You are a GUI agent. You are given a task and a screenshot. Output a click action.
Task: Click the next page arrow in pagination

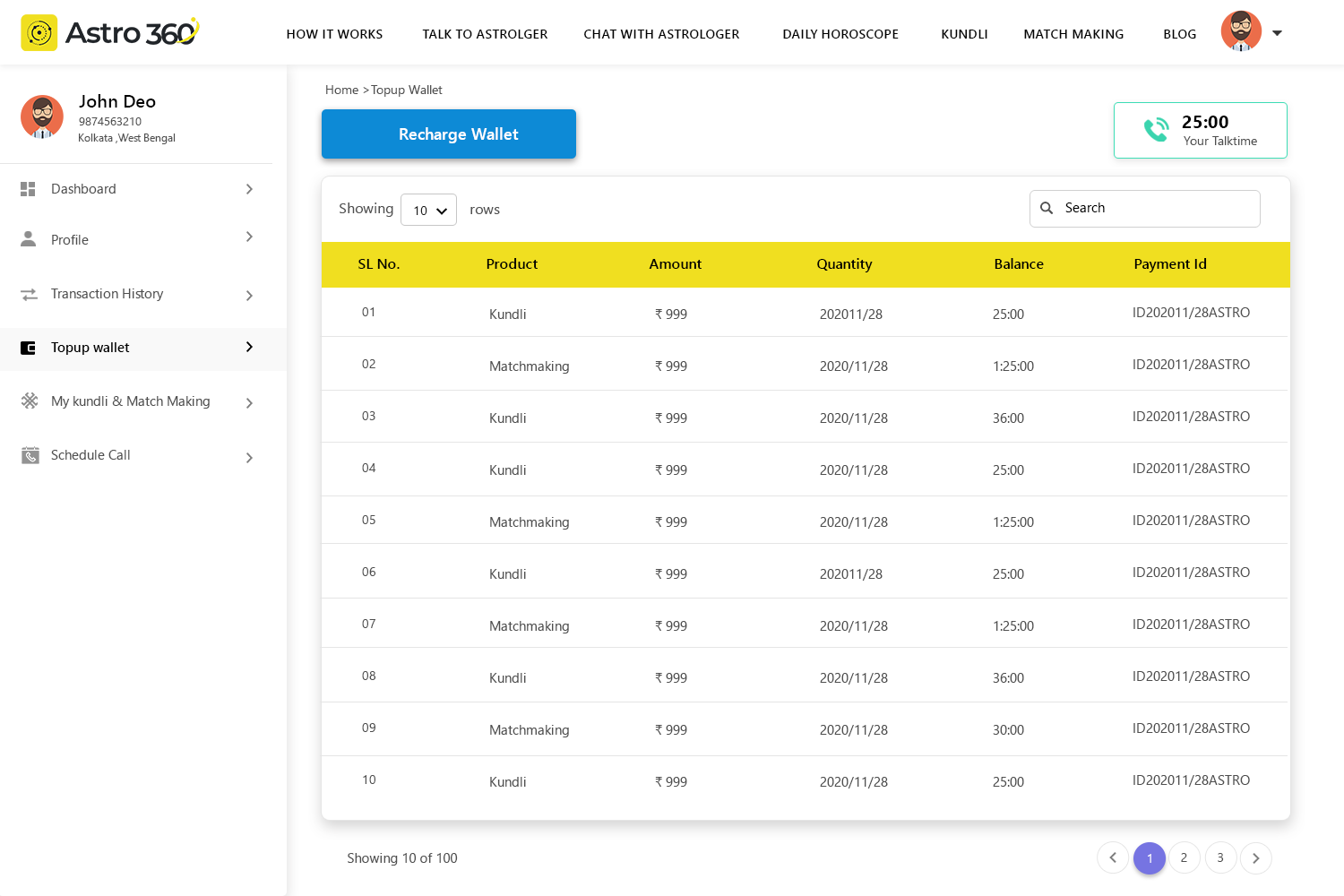tap(1255, 857)
